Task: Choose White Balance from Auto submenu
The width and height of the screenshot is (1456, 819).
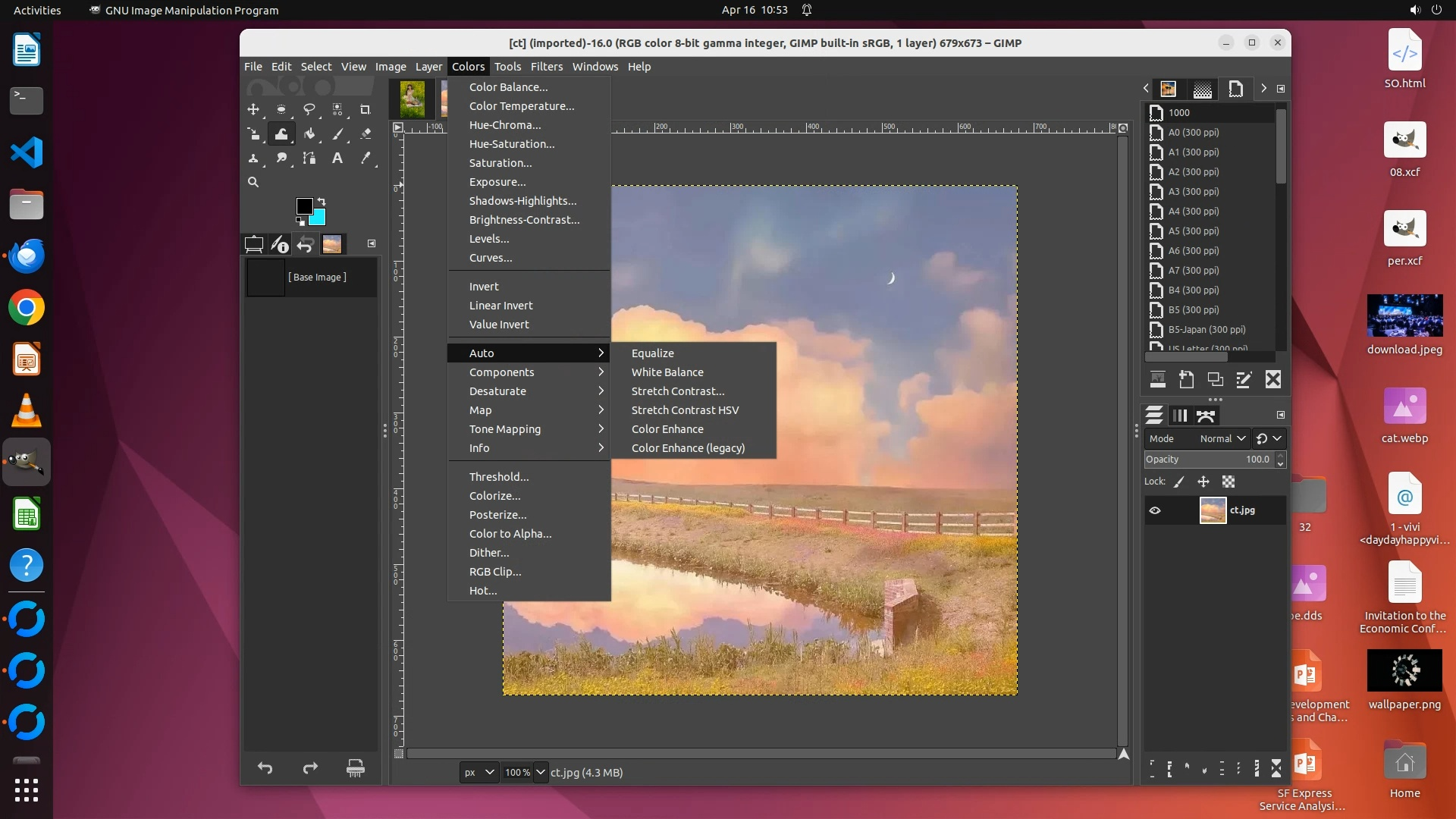Action: [x=667, y=372]
